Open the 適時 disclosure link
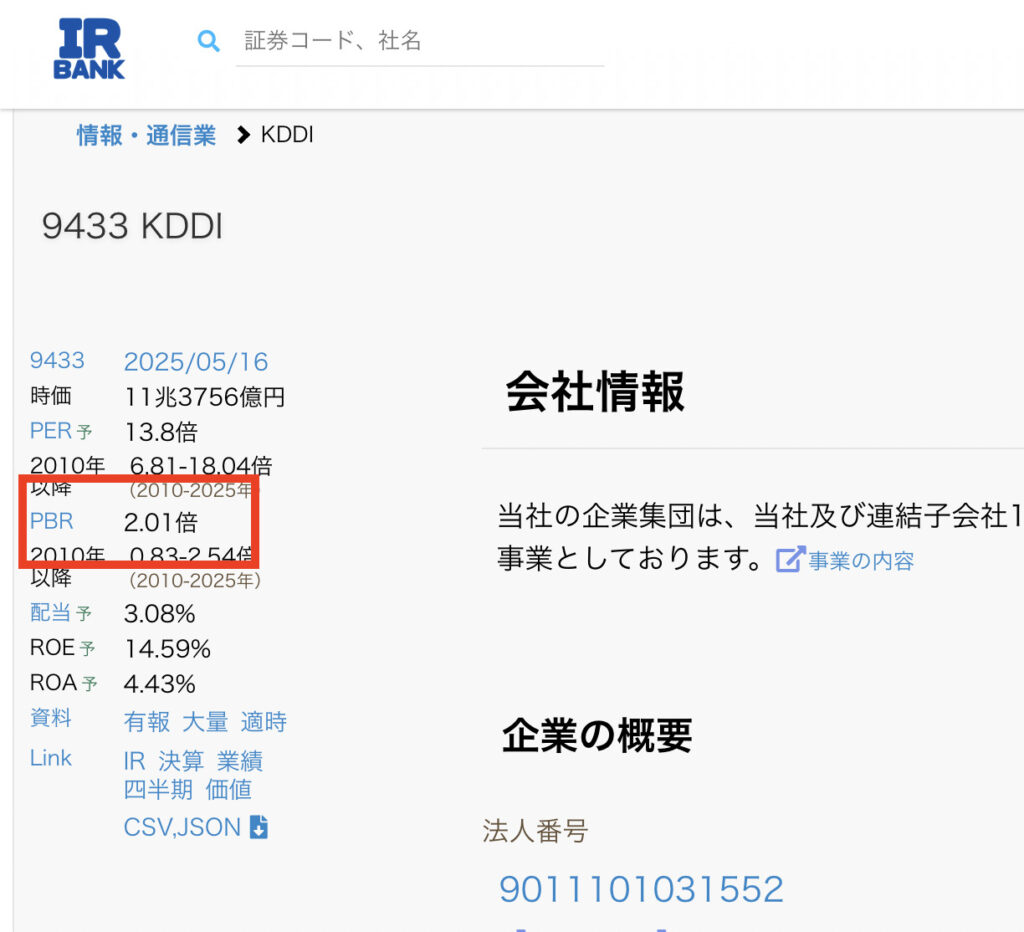Screen dimensions: 1024x932 point(264,722)
